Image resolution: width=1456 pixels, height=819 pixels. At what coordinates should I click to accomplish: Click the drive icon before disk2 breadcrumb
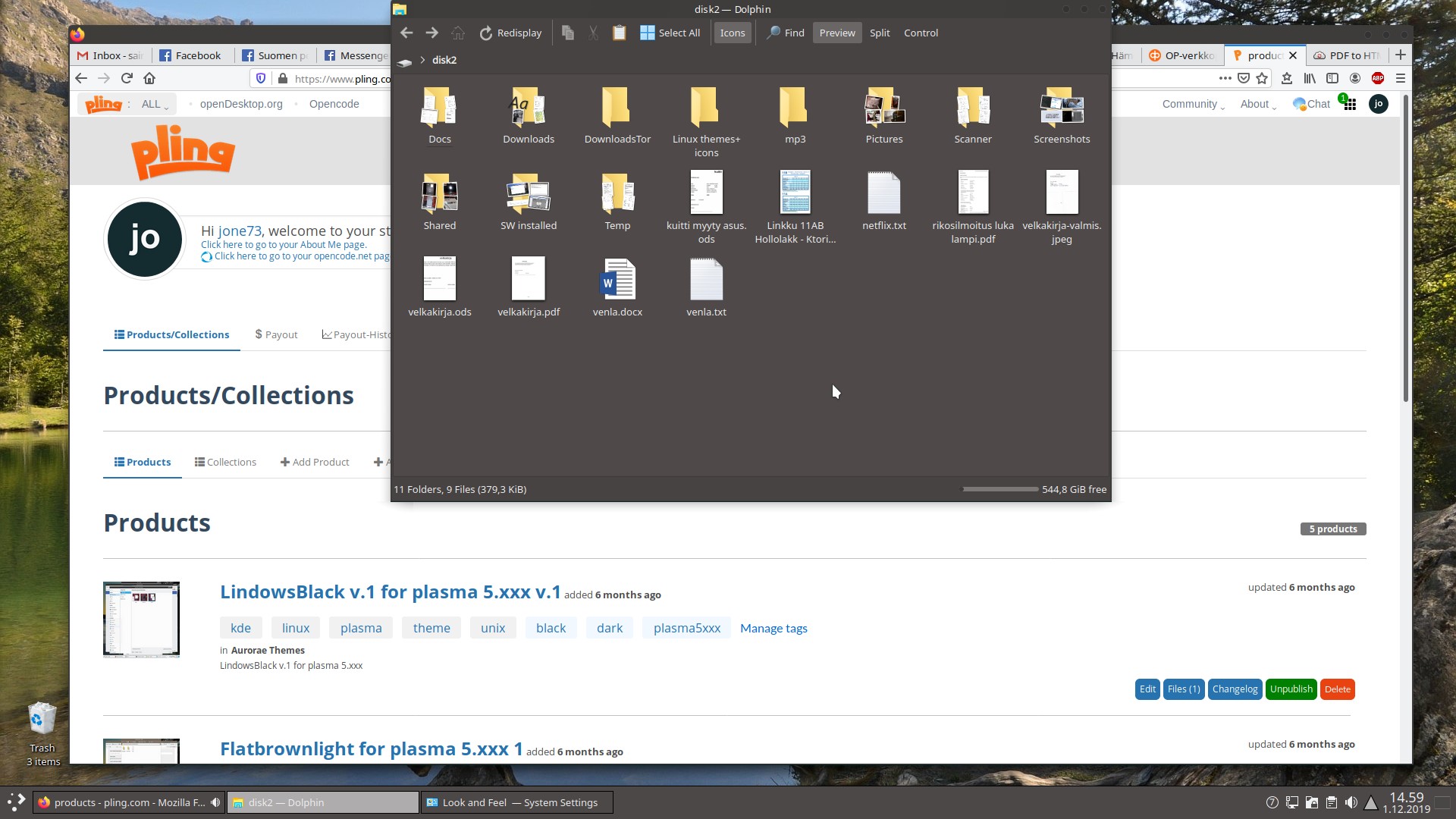click(x=404, y=61)
